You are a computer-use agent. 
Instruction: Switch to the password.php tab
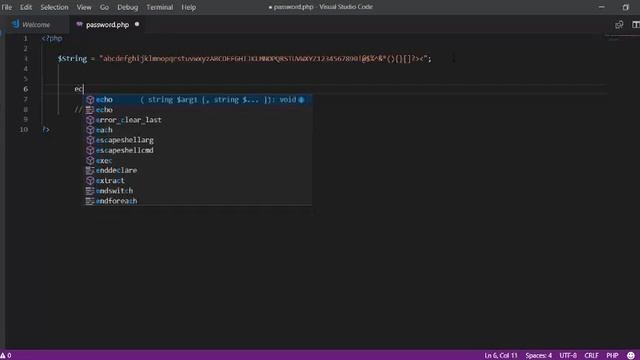107,24
